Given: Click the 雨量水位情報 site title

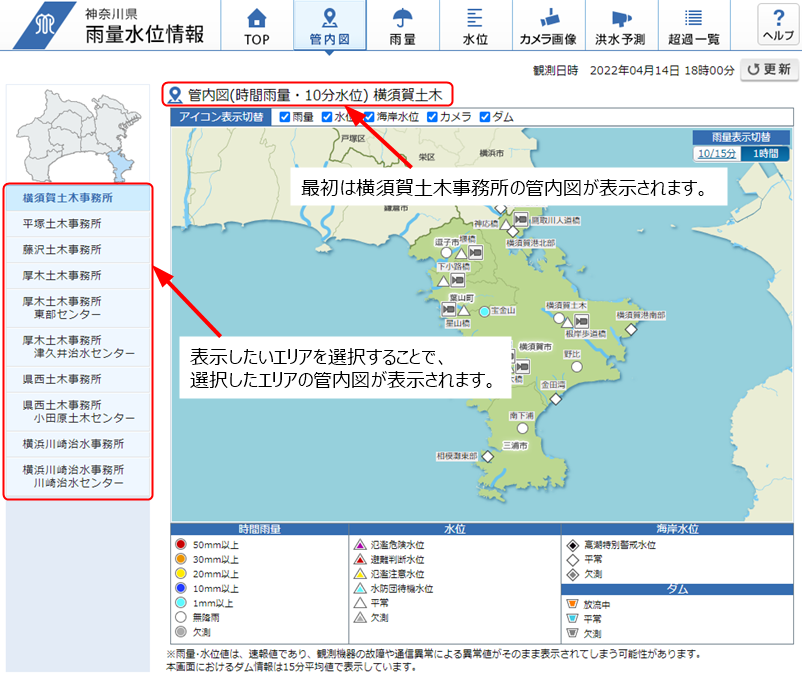Looking at the screenshot, I should [x=145, y=35].
